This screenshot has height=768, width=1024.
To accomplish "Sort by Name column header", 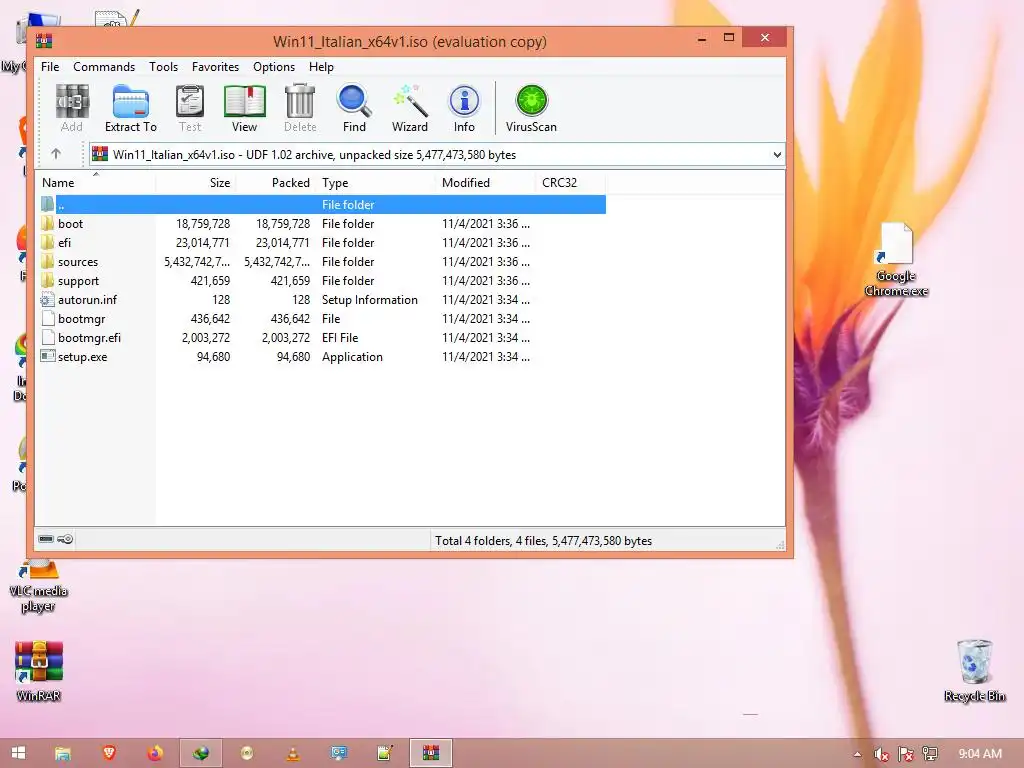I will (x=96, y=183).
